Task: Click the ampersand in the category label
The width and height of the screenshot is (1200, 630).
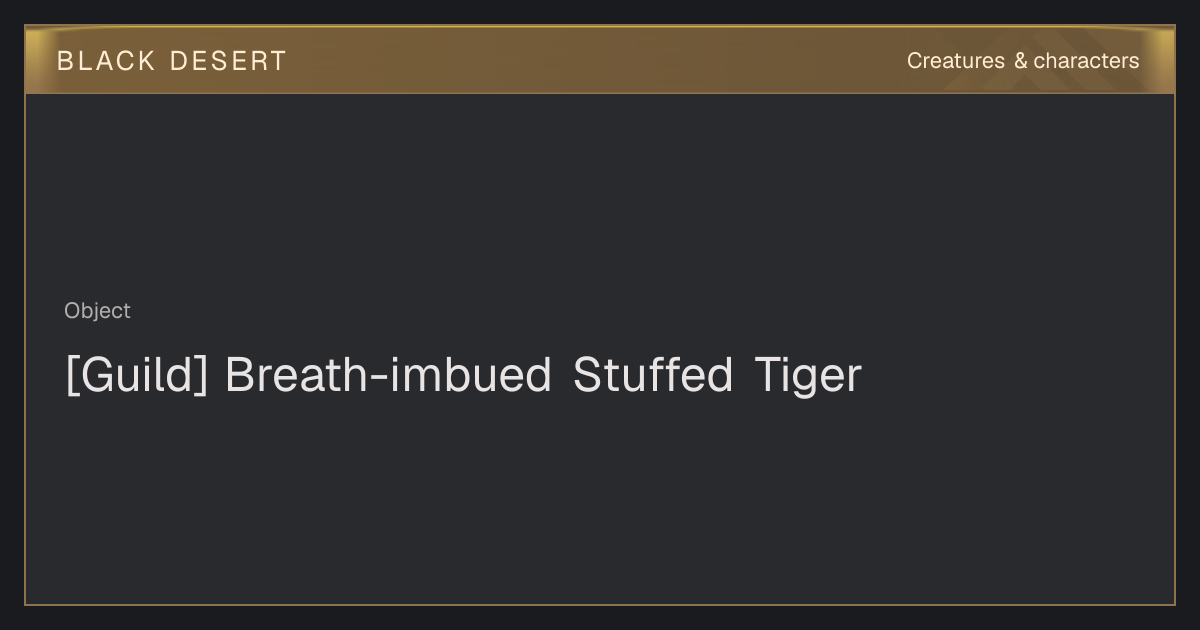Action: pos(1020,61)
